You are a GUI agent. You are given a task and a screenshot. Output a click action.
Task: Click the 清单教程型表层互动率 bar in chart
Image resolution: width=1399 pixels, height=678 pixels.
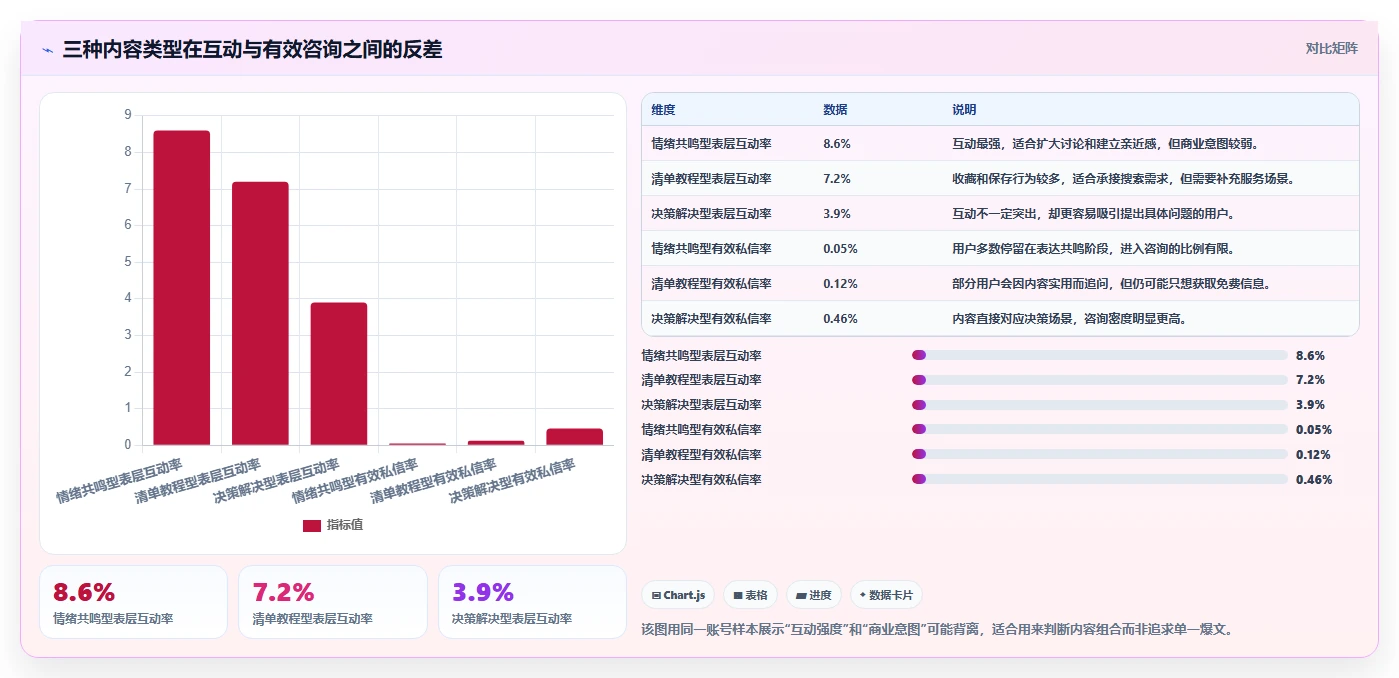[x=260, y=313]
